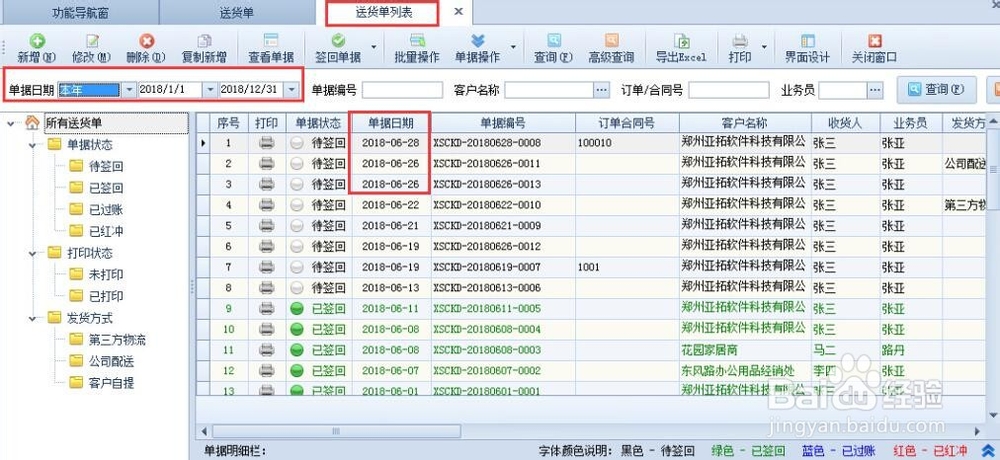Click the 订单/合同号 input field

[x=728, y=91]
